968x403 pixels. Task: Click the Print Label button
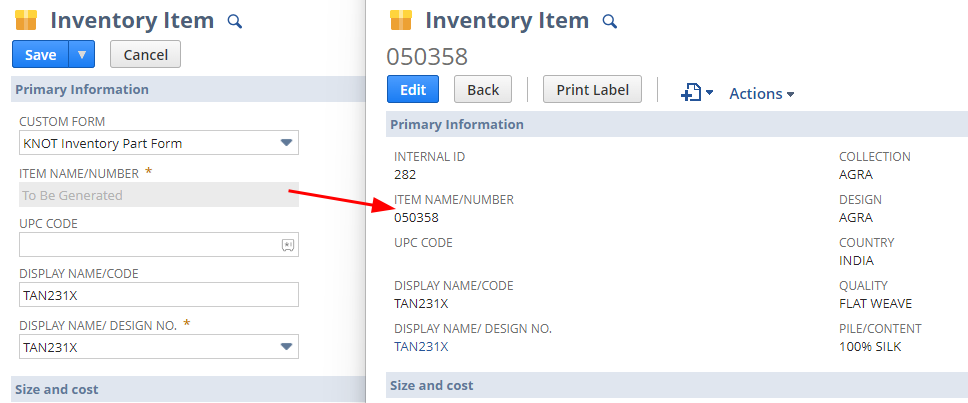pos(592,90)
